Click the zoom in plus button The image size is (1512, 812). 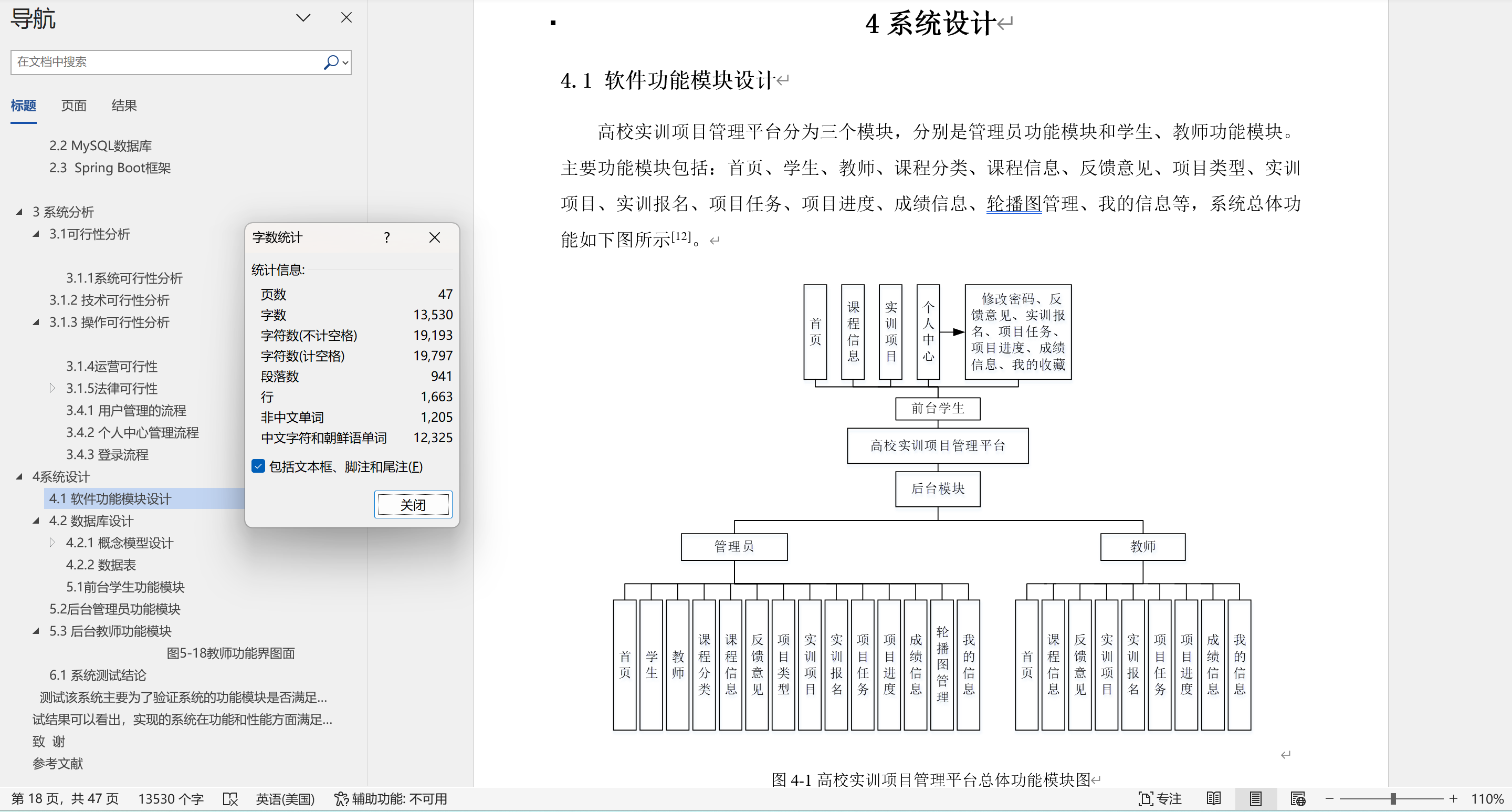[1453, 798]
